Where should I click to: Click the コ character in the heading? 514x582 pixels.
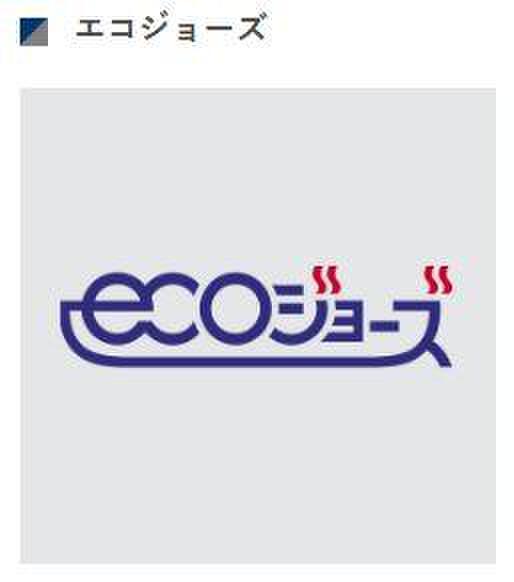tap(122, 29)
